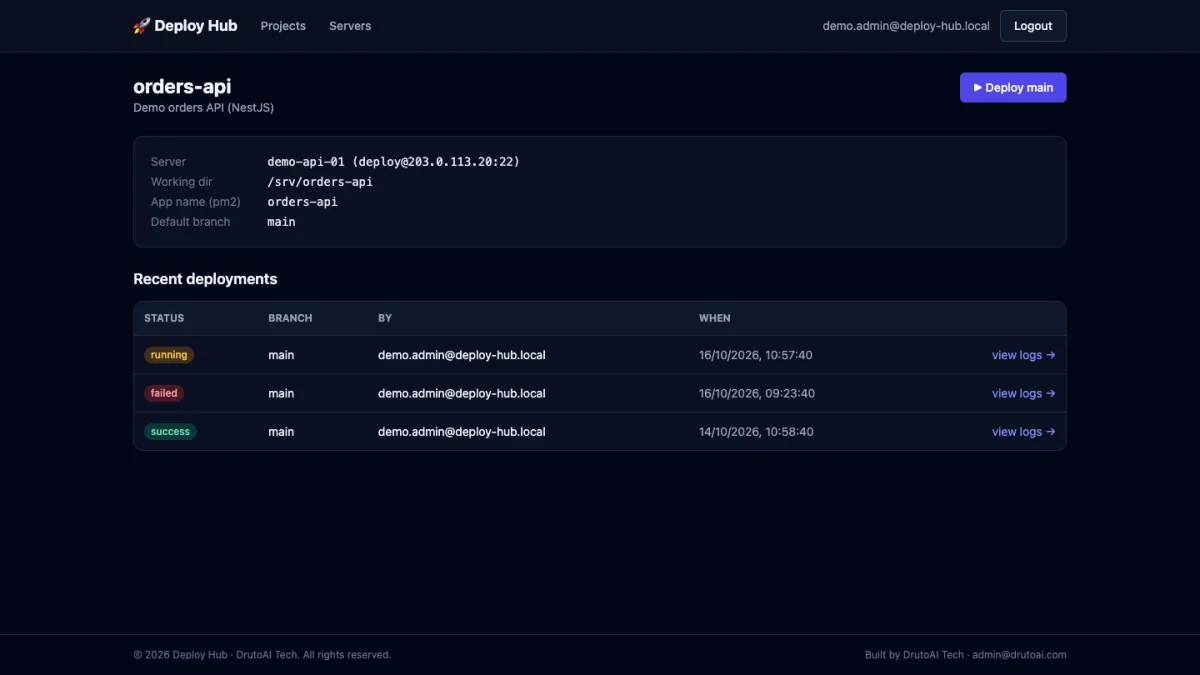Screen dimensions: 1200x675
Task: Click the Demo orders API (NestJS) subtitle
Action: click(x=203, y=107)
